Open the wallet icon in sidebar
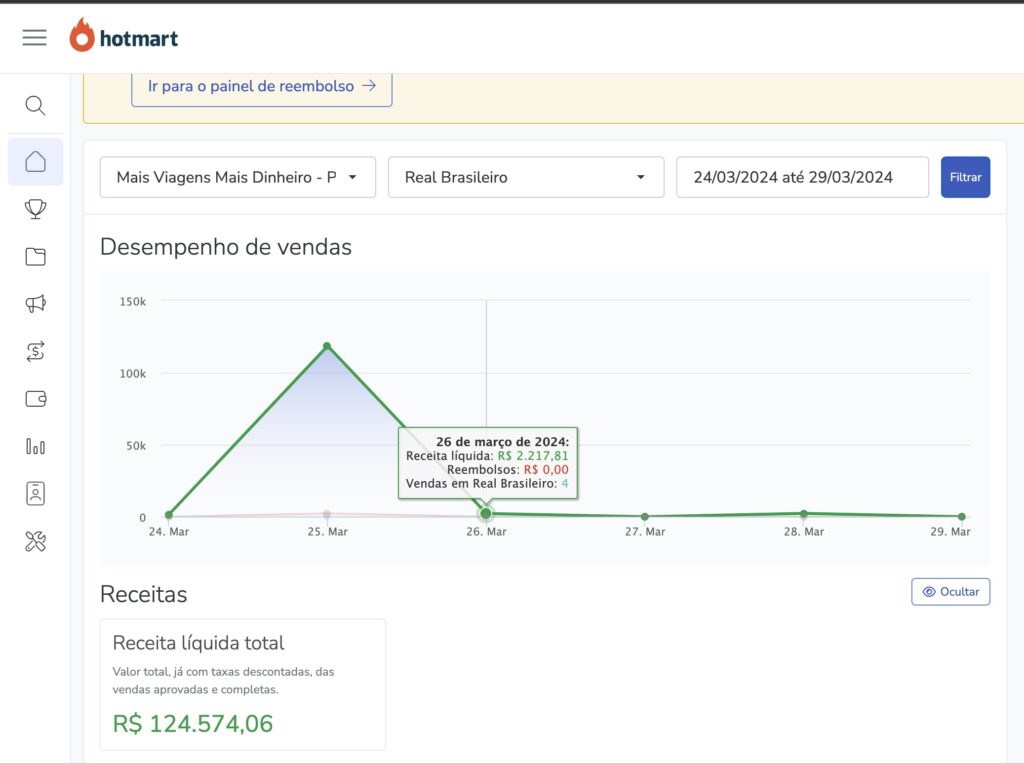1024x763 pixels. click(35, 399)
